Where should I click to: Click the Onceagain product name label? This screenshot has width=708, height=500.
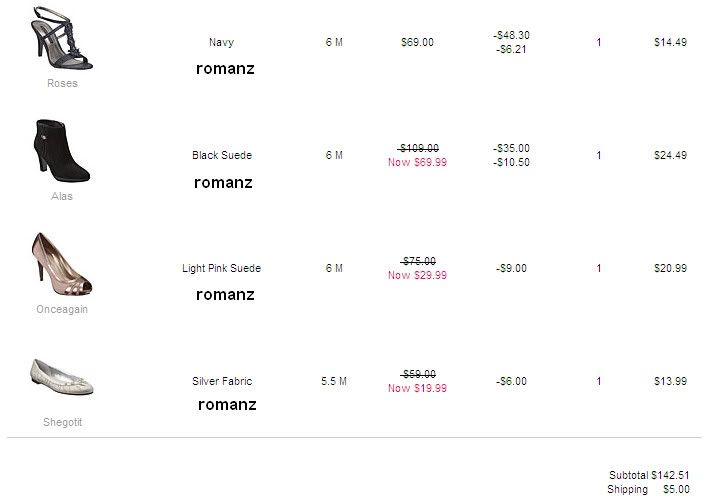62,309
